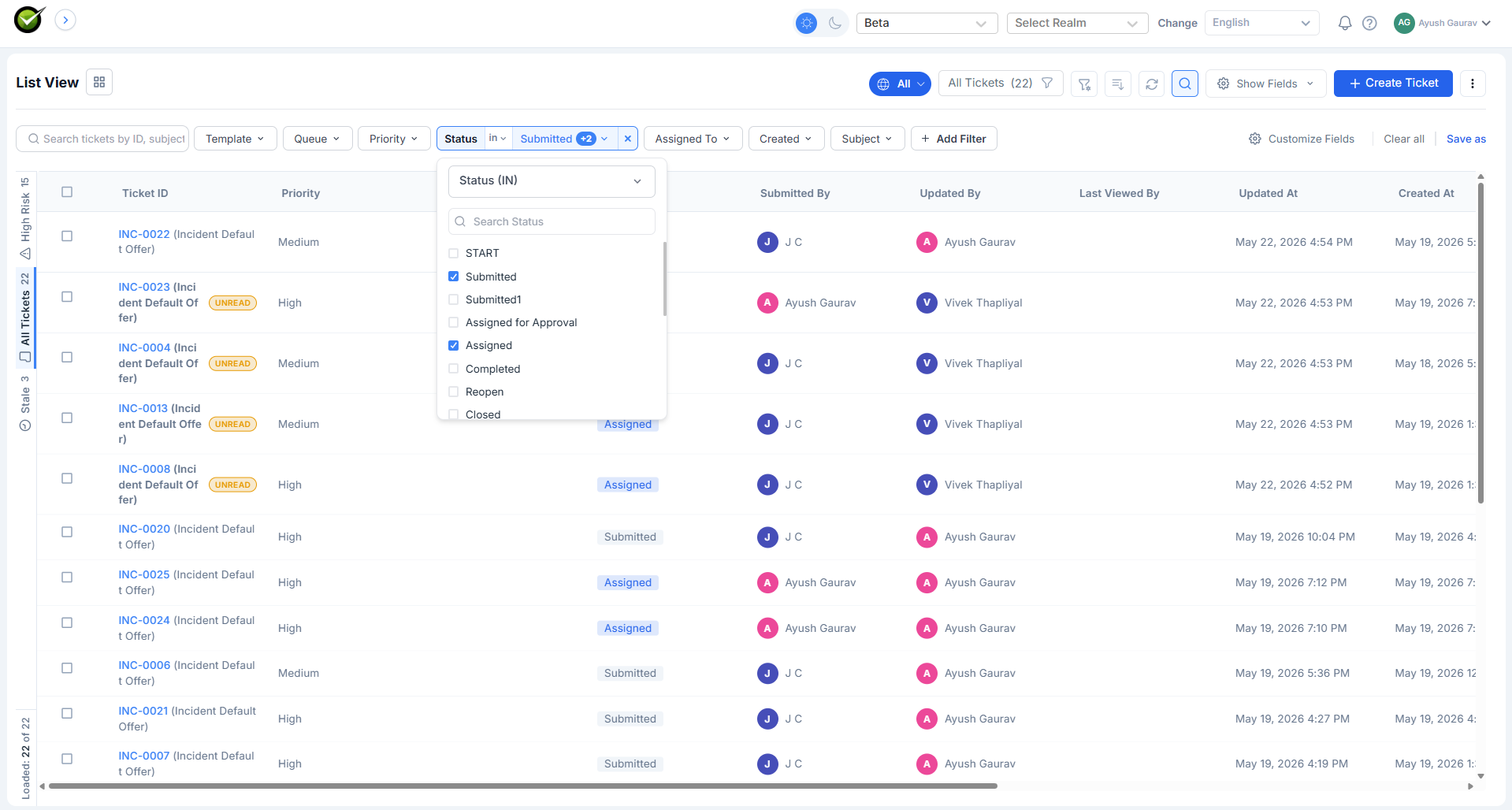Screen dimensions: 1512x810
Task: Sort by the Updated At column header
Action: click(x=1269, y=193)
